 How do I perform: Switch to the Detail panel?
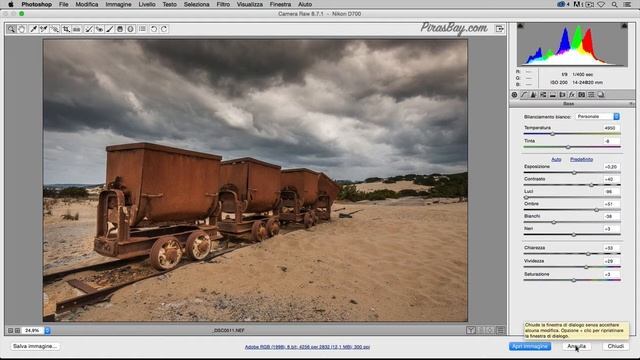[x=533, y=95]
